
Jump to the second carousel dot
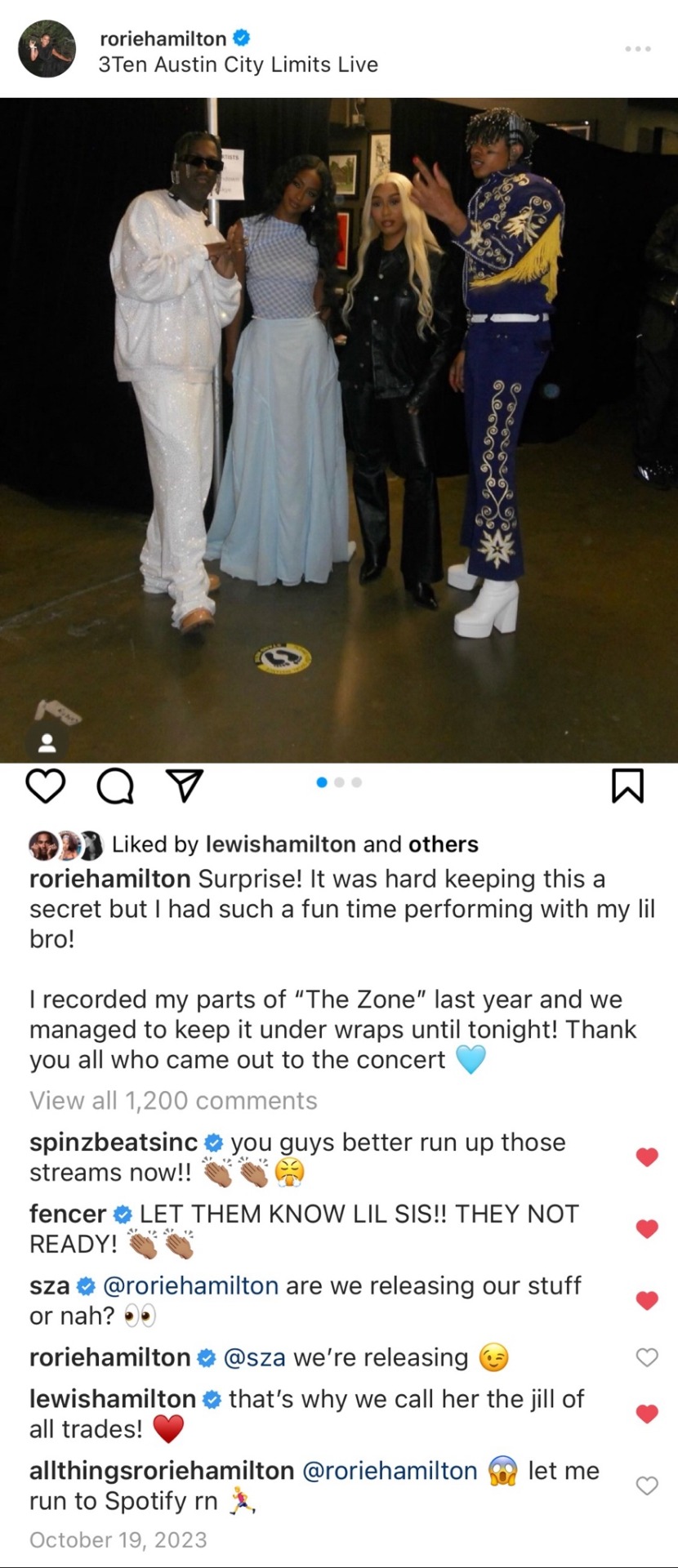[339, 782]
